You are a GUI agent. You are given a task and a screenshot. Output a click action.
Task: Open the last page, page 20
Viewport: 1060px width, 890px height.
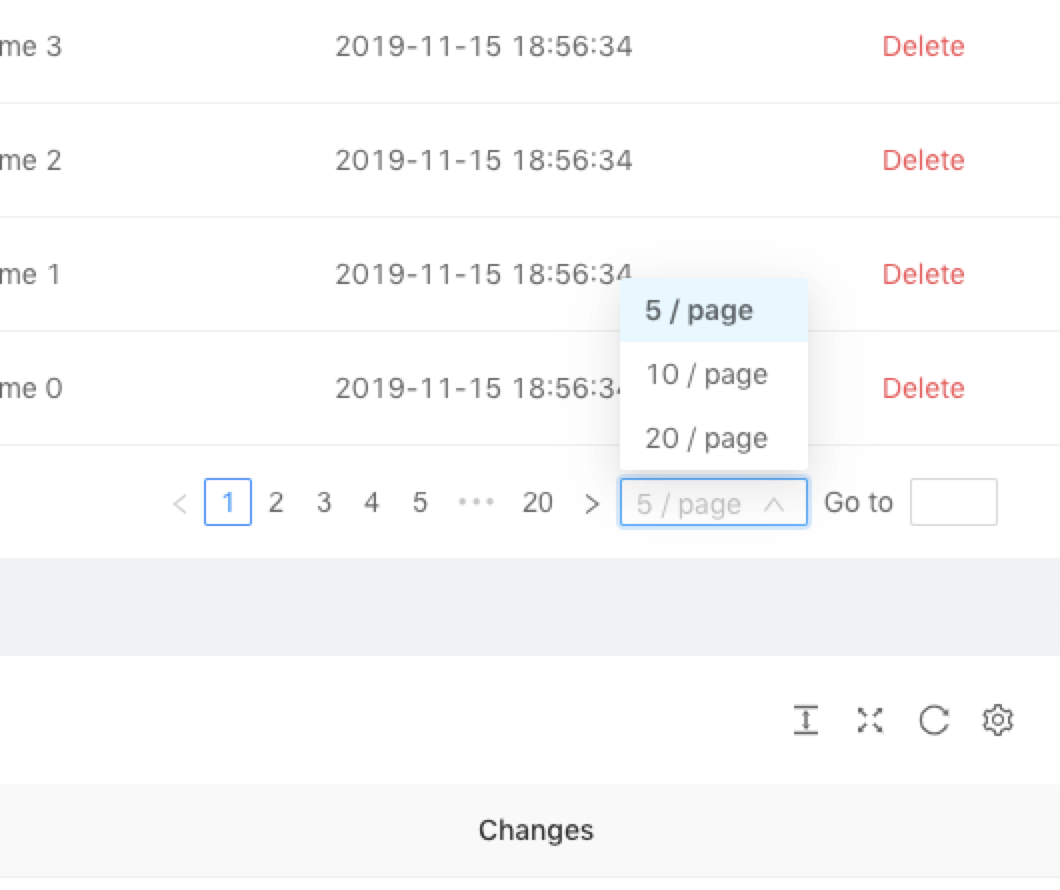(x=538, y=503)
